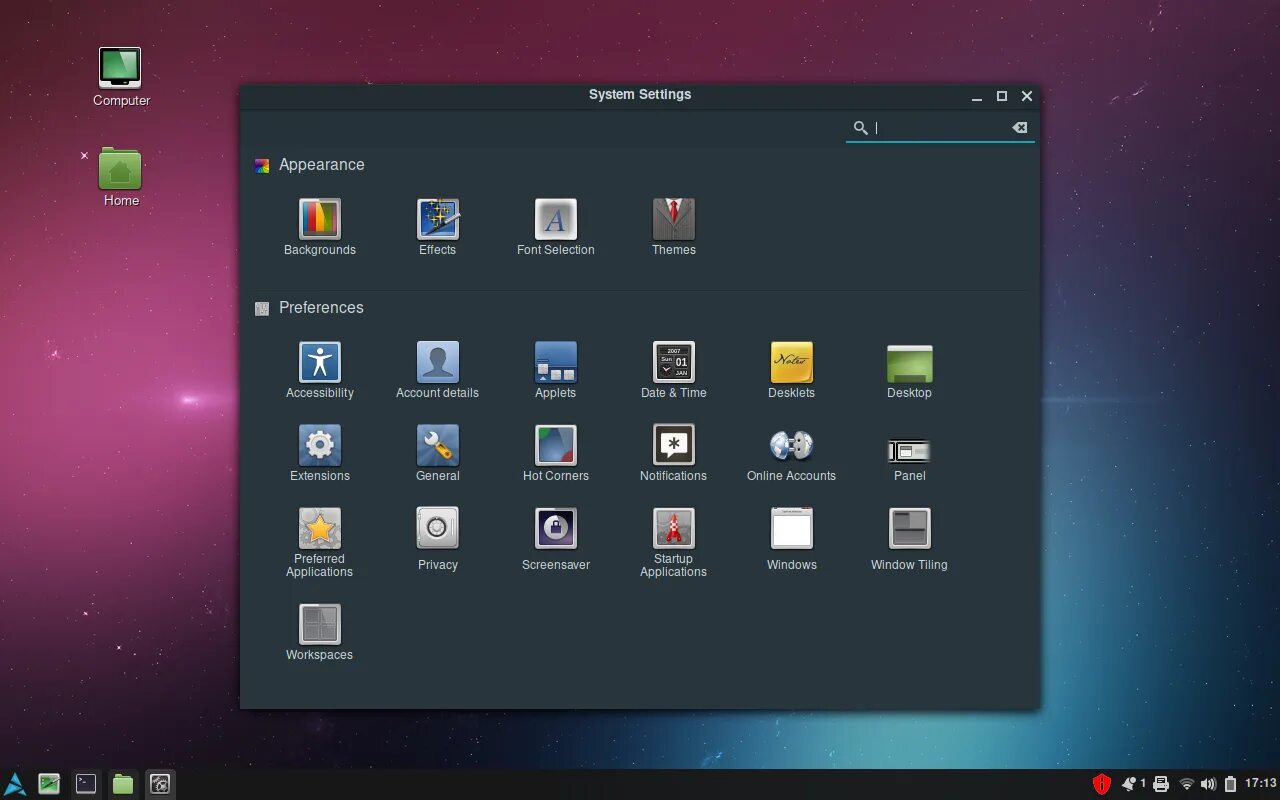
Task: Select the Home folder desktop icon
Action: 121,178
